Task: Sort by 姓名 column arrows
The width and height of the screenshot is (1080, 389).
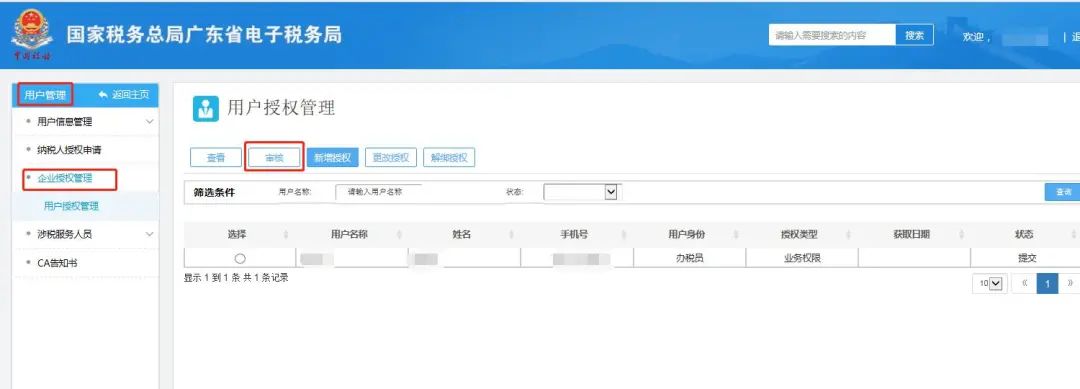Action: [512, 235]
